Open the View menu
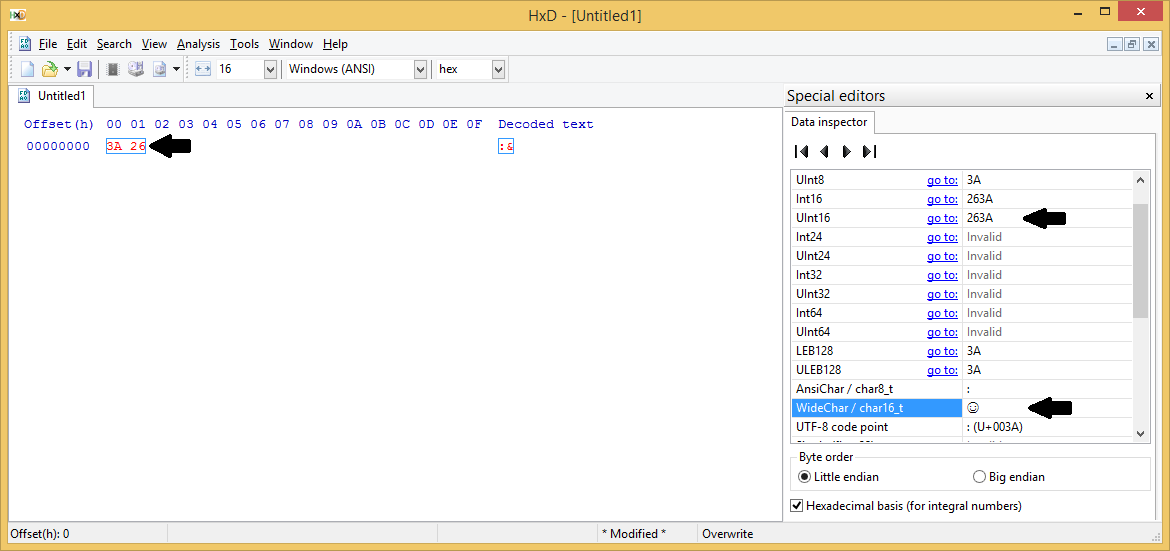Screen dimensions: 1170x551 [154, 44]
